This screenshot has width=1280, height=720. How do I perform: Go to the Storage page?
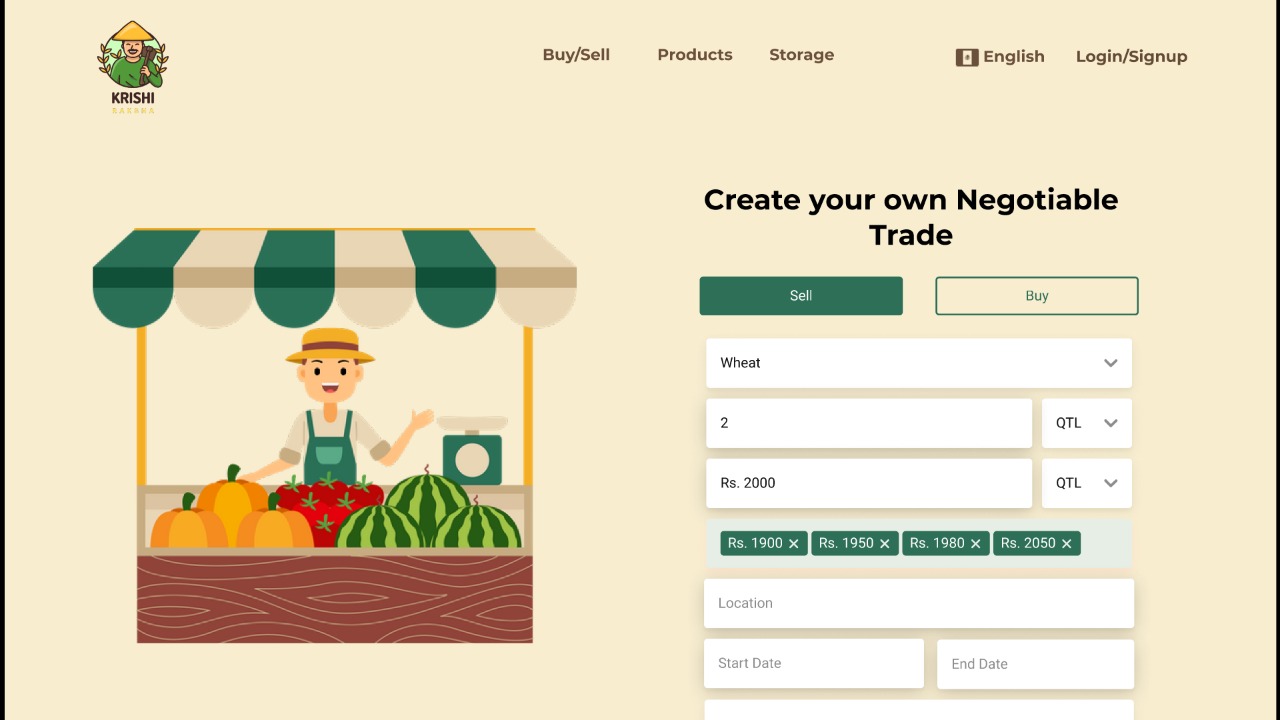click(801, 55)
